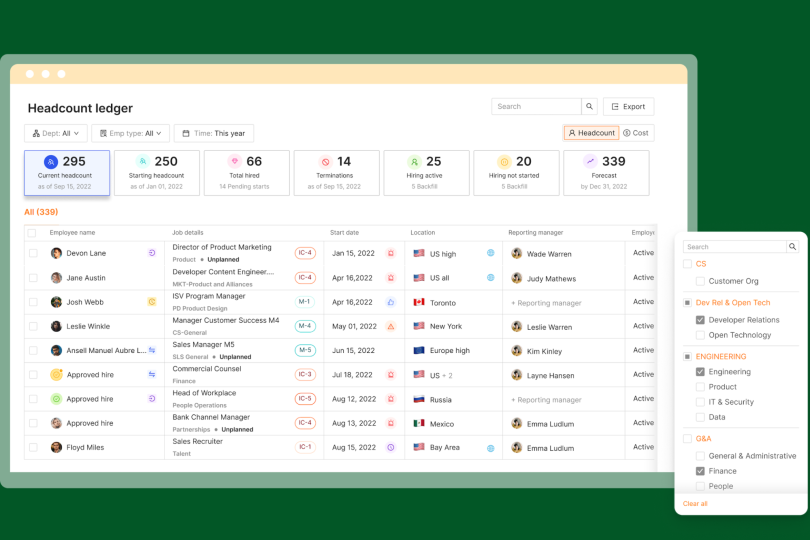This screenshot has height=540, width=810.
Task: Click the globe icon beside US all
Action: [x=490, y=277]
